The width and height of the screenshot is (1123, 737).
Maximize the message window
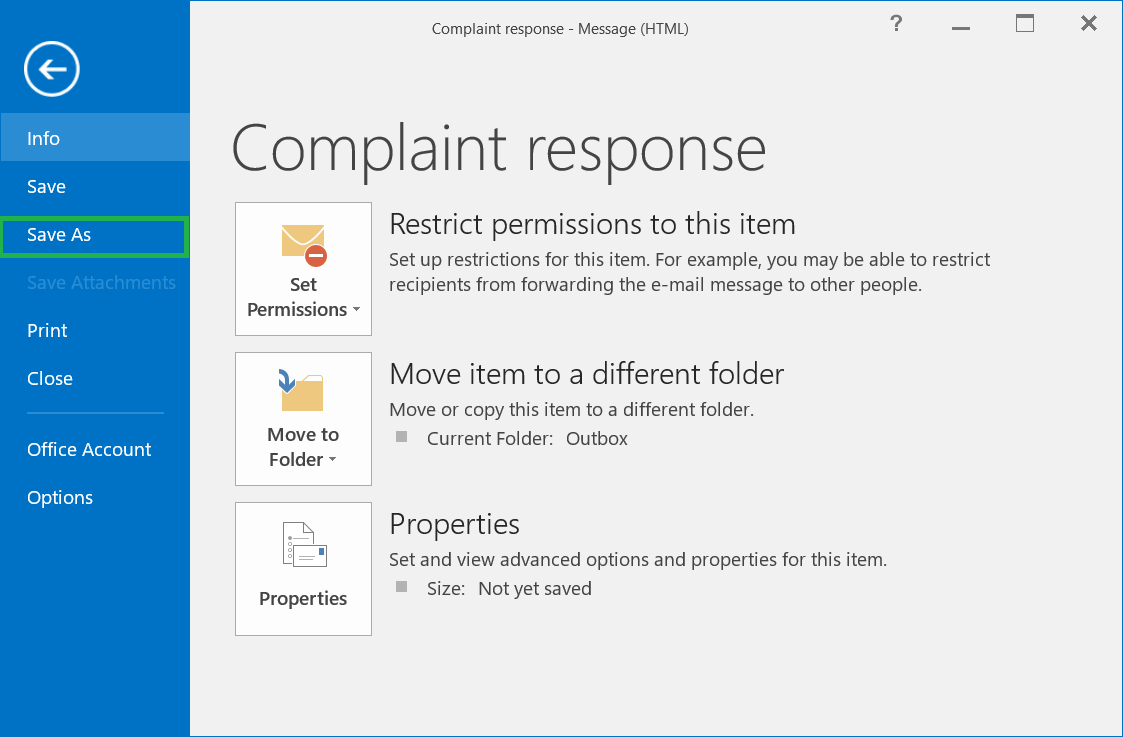pos(1025,24)
